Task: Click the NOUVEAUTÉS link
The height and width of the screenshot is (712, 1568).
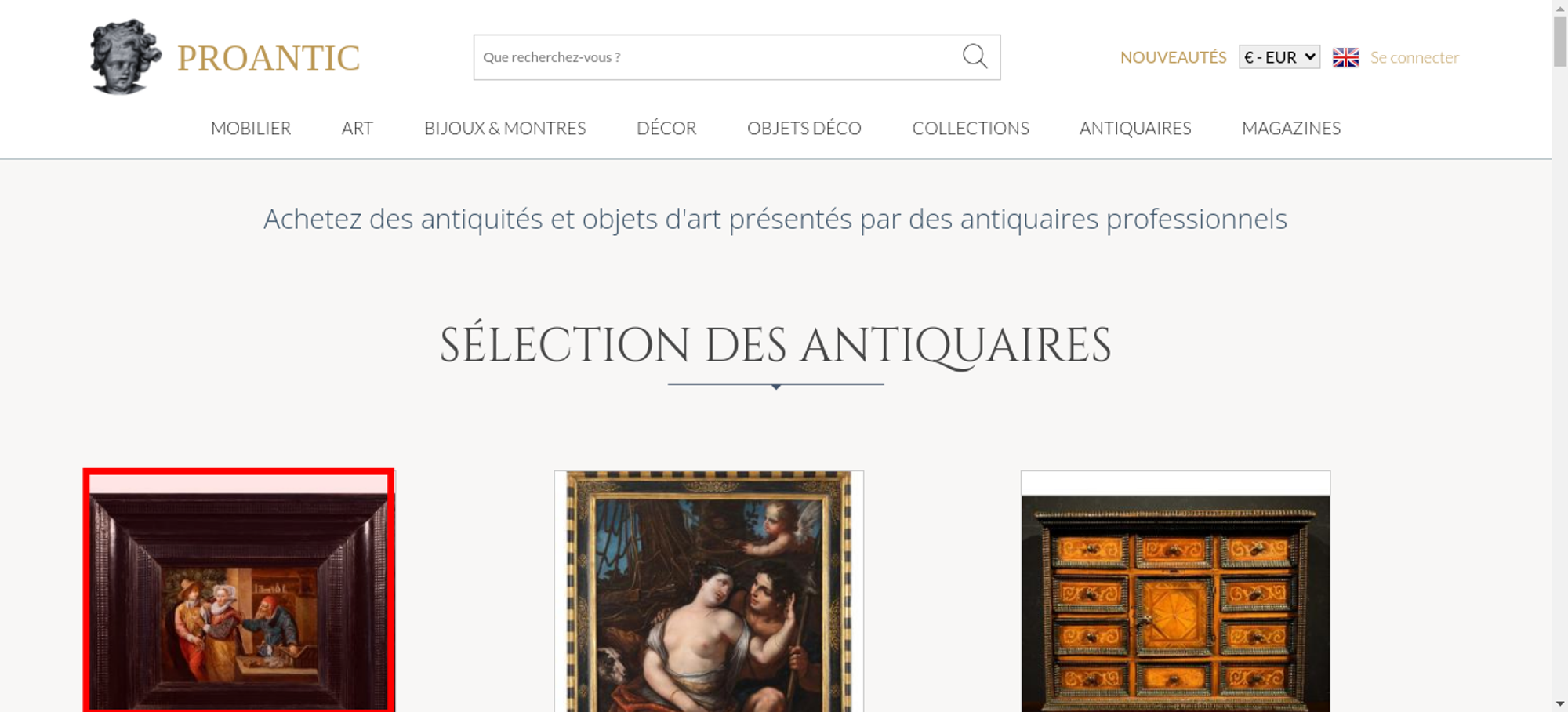Action: 1173,57
